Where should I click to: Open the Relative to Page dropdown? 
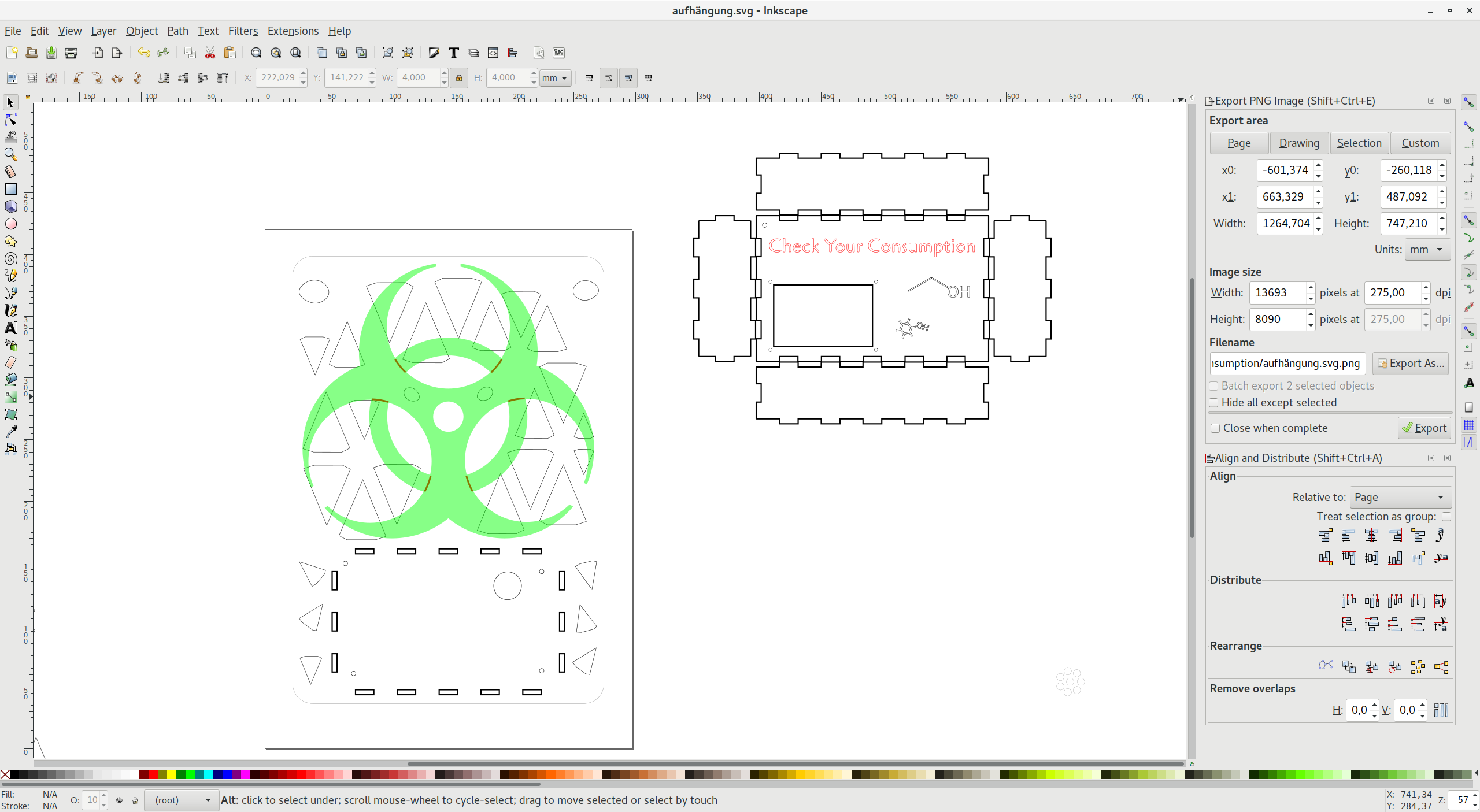click(1400, 497)
